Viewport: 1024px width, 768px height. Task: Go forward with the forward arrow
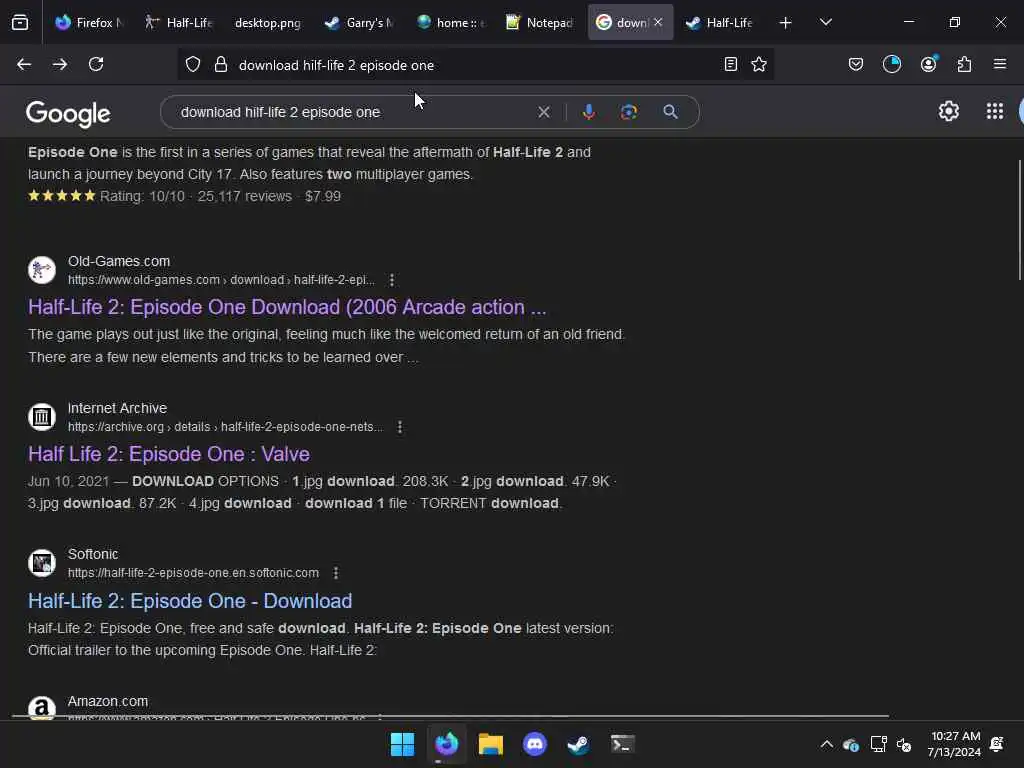pos(60,64)
